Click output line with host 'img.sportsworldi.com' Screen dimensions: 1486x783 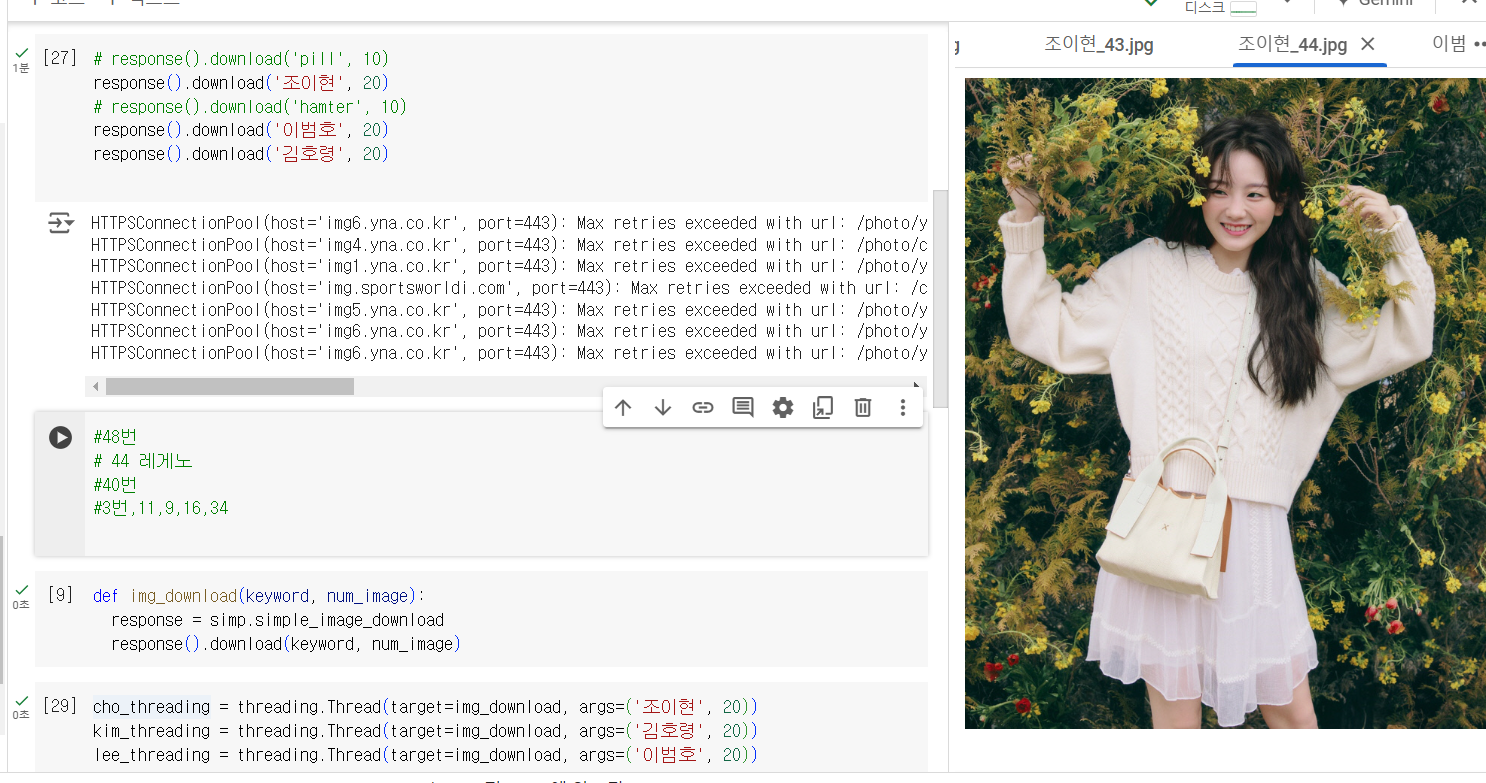click(x=509, y=288)
